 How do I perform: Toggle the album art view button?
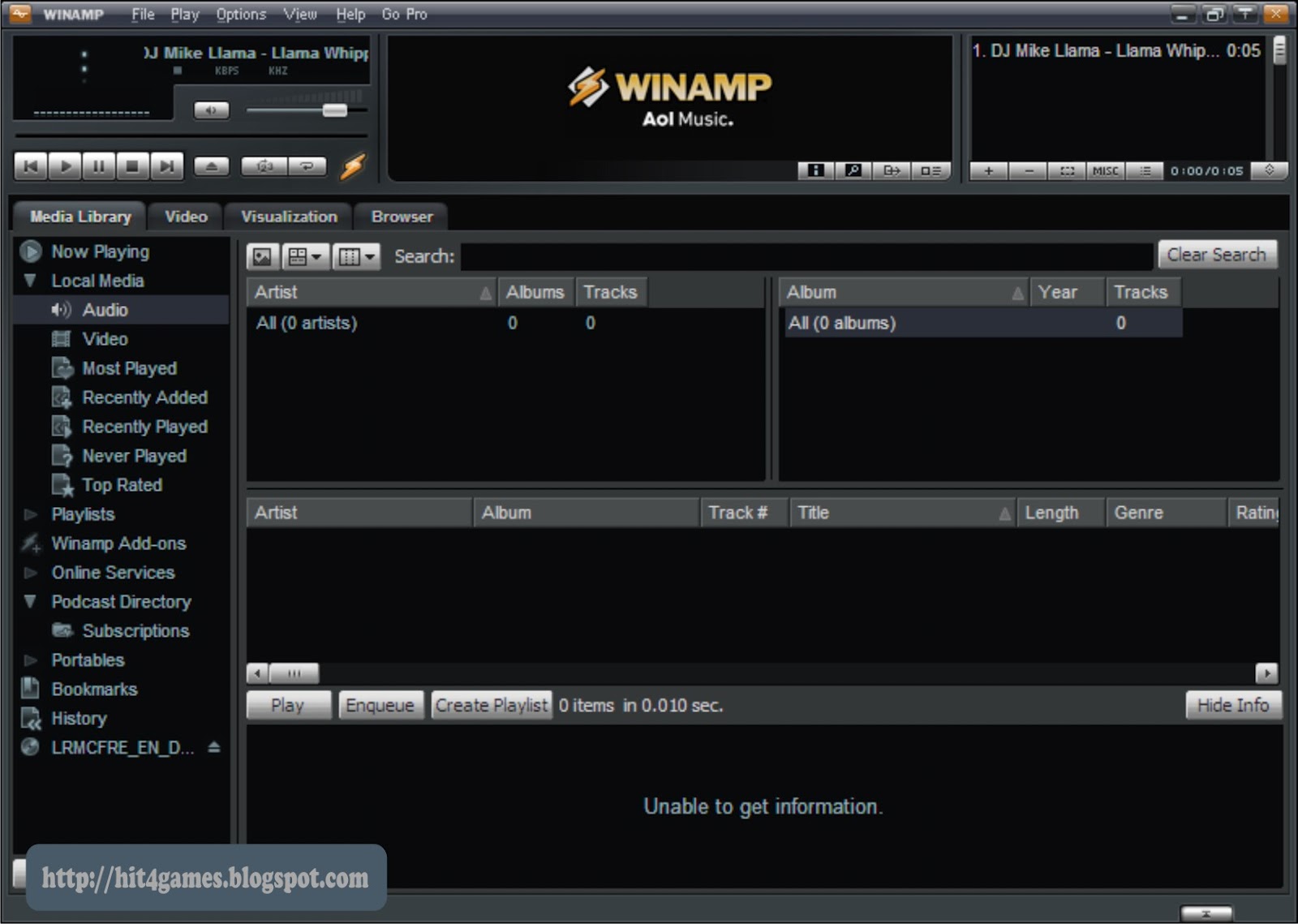tap(263, 256)
